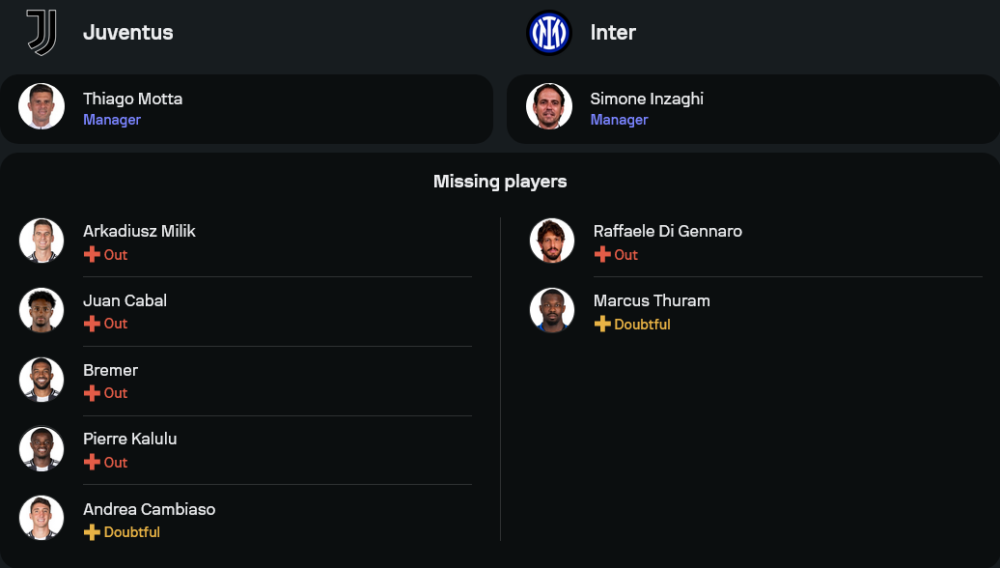
Task: Select Pierre Kalulu's player avatar
Action: pos(41,449)
